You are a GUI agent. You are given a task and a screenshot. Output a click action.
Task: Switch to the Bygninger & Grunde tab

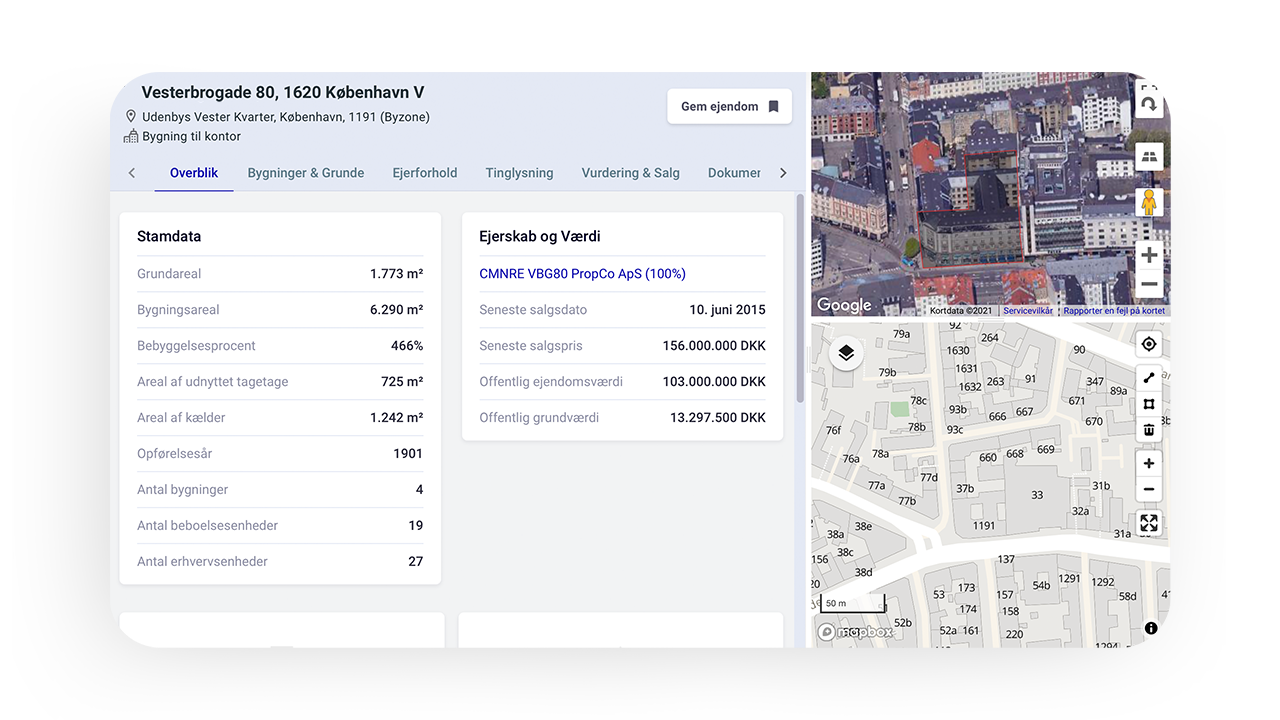point(306,173)
